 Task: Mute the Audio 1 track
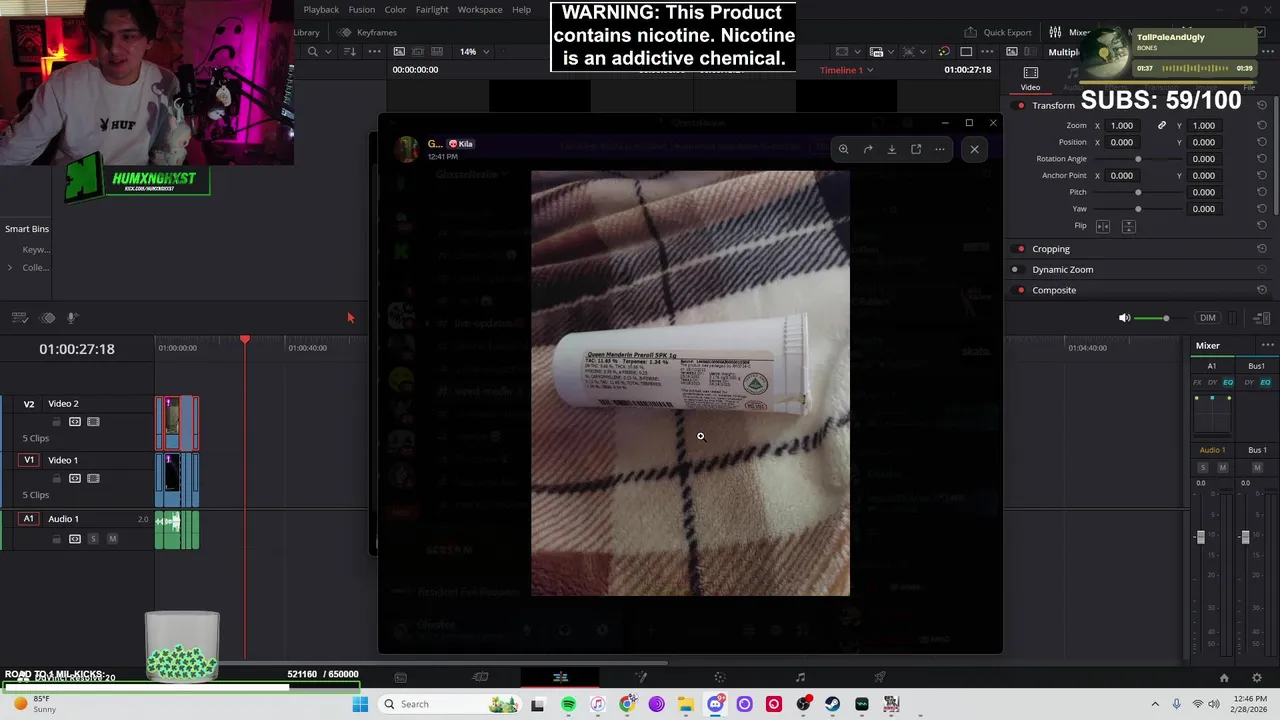[112, 539]
